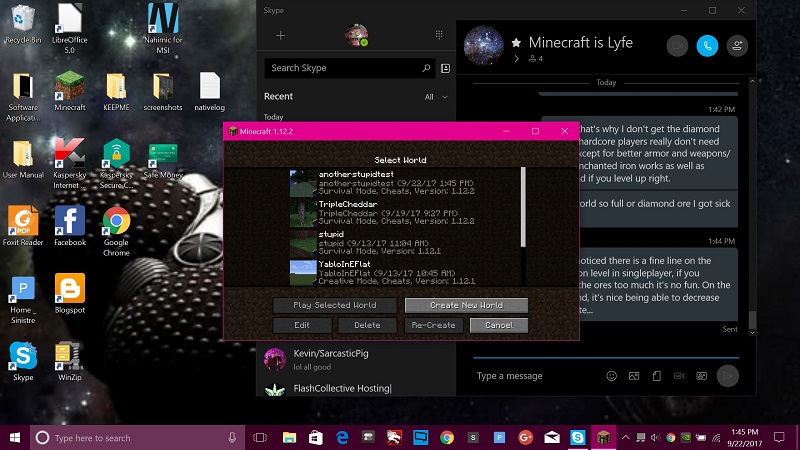The height and width of the screenshot is (450, 800).
Task: Add people to the Skype group
Action: pos(737,46)
